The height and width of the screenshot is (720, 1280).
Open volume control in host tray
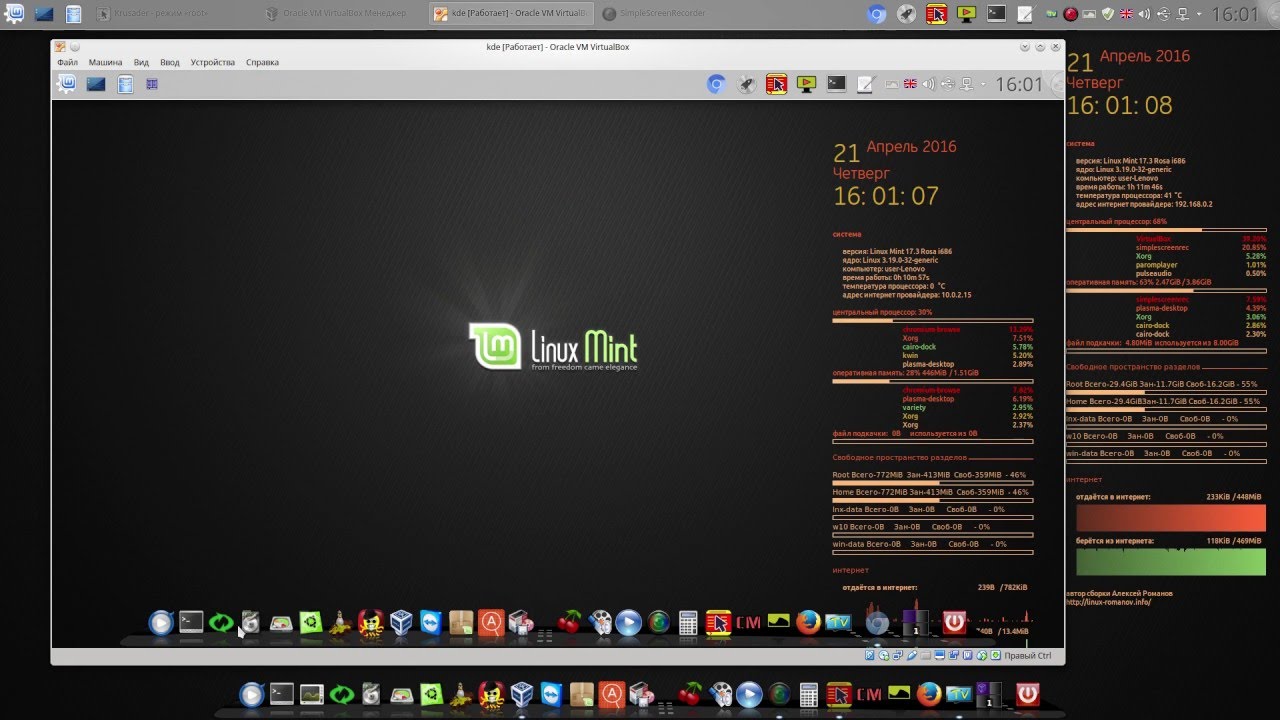[x=1145, y=14]
